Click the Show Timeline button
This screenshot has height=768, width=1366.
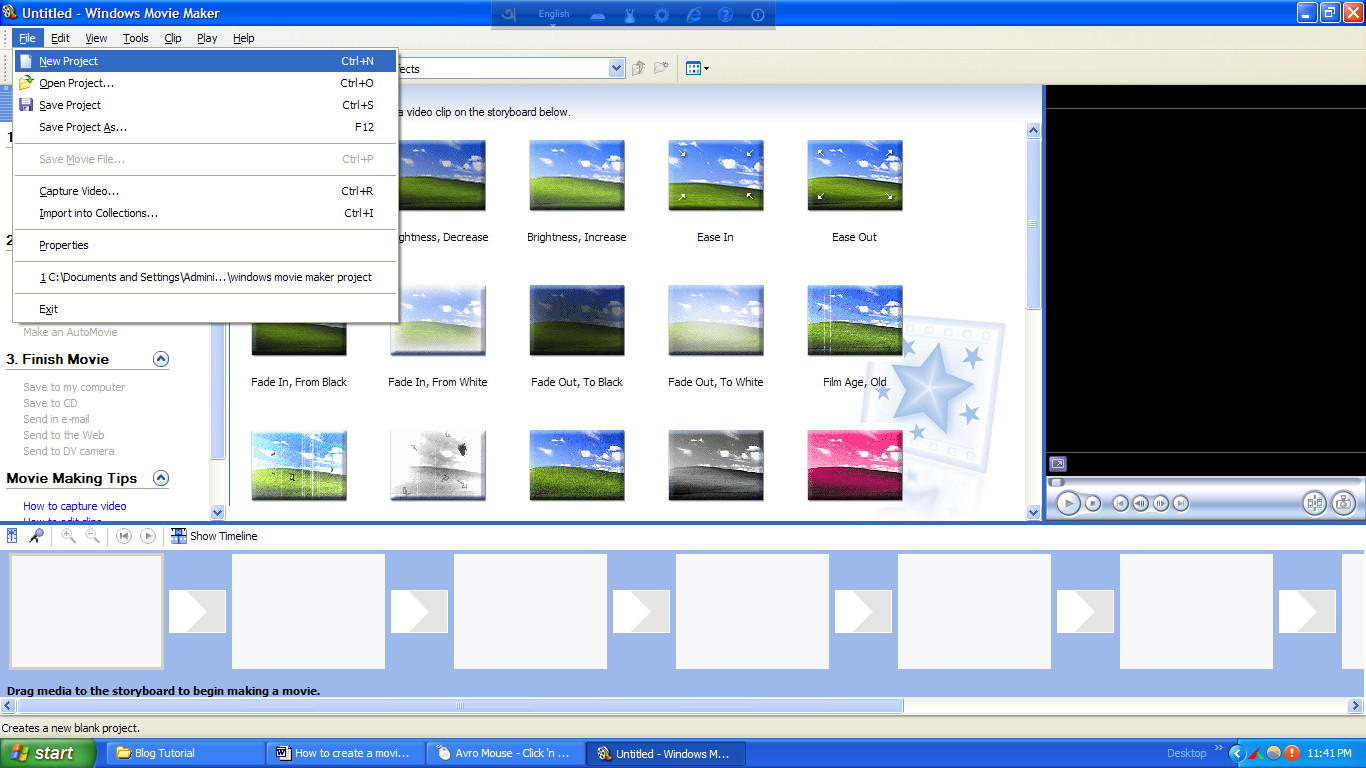[x=214, y=536]
